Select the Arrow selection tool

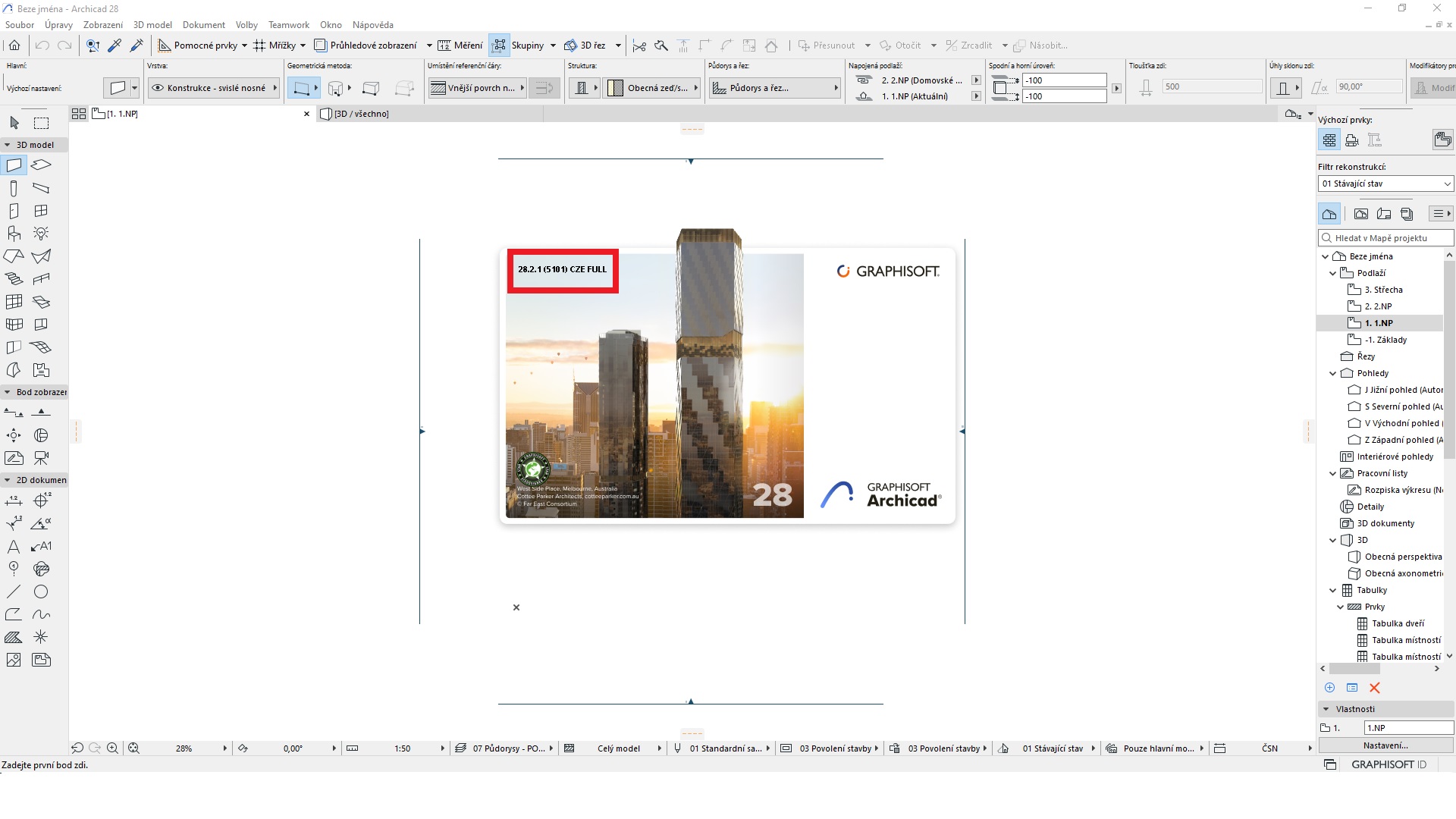[14, 123]
